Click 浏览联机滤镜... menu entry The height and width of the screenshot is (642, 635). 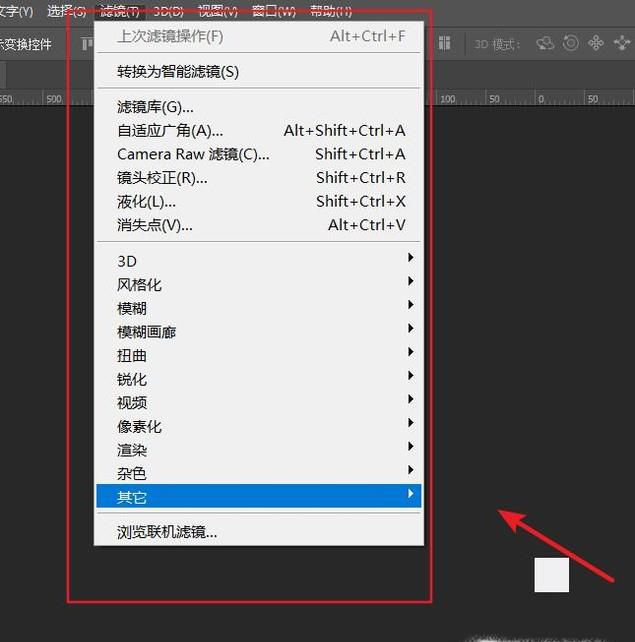coord(259,532)
